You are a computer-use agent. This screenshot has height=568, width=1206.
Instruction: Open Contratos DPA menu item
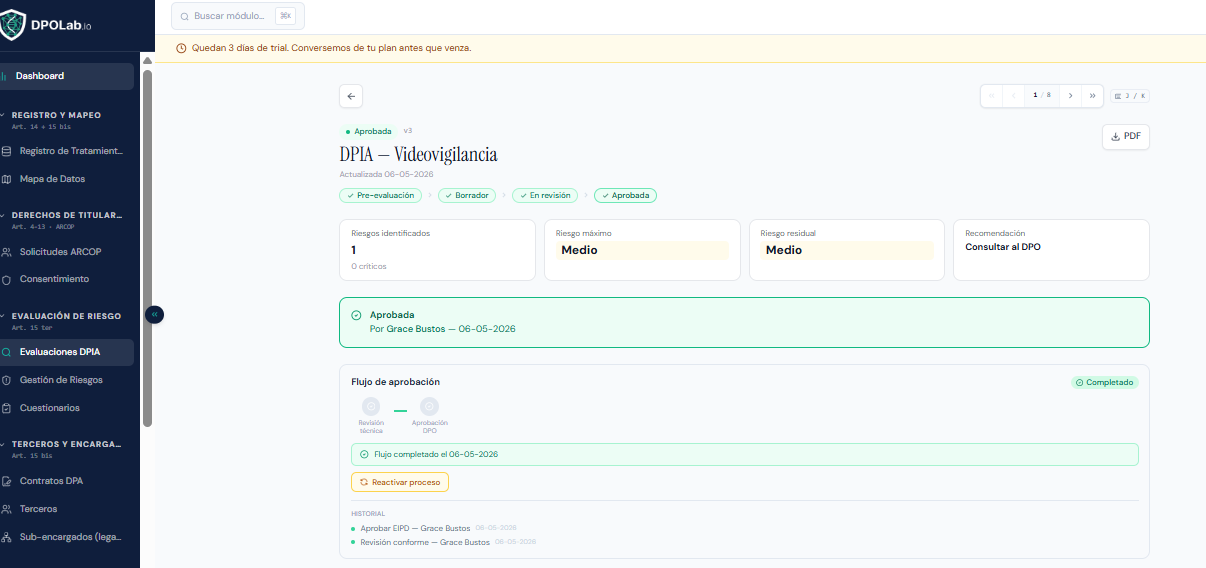click(x=66, y=481)
